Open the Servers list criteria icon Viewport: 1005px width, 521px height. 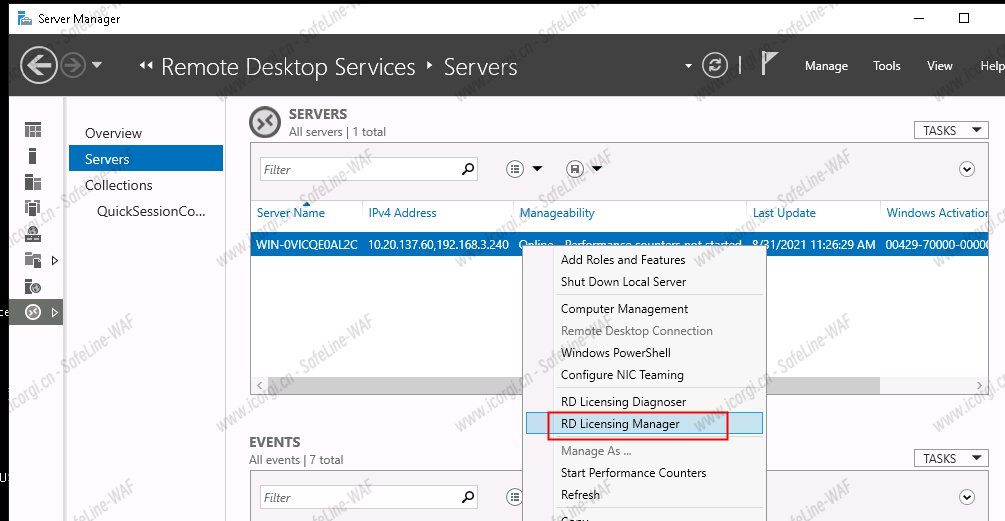click(x=515, y=169)
